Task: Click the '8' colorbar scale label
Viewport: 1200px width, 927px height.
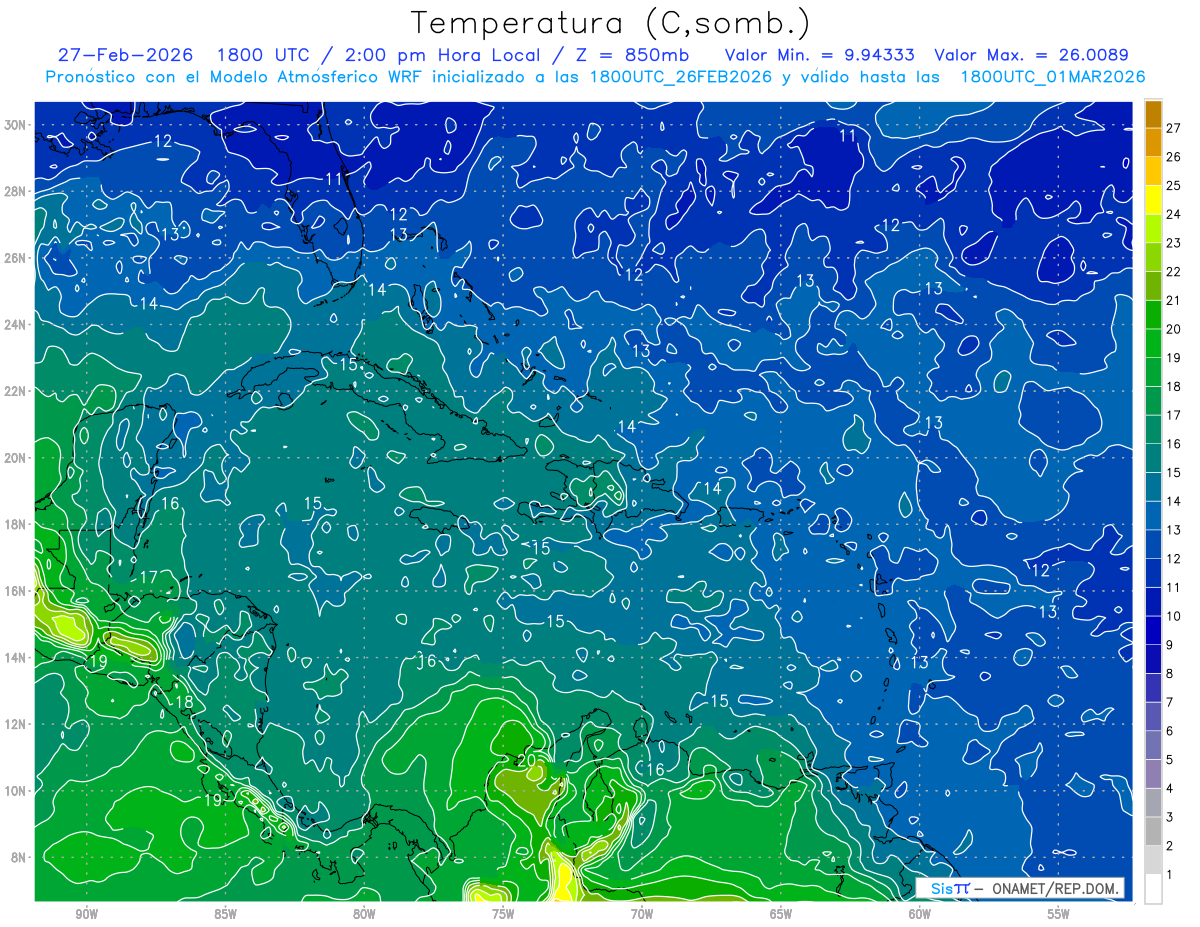Action: pos(1170,673)
